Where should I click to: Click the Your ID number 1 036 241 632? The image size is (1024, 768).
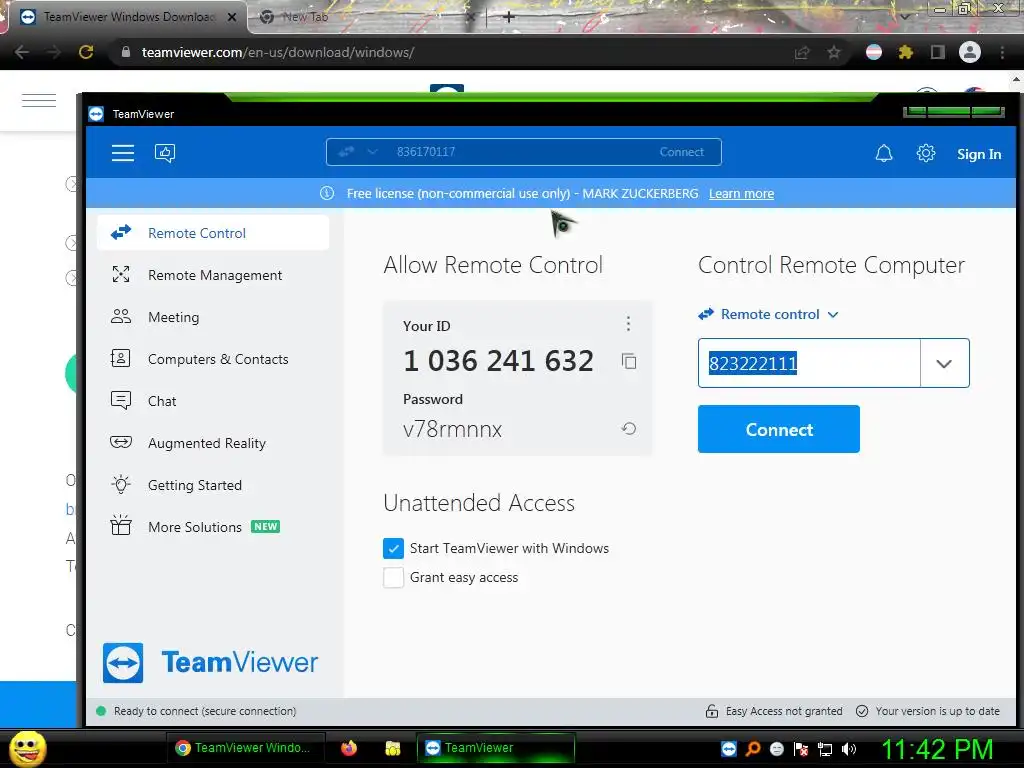point(498,360)
